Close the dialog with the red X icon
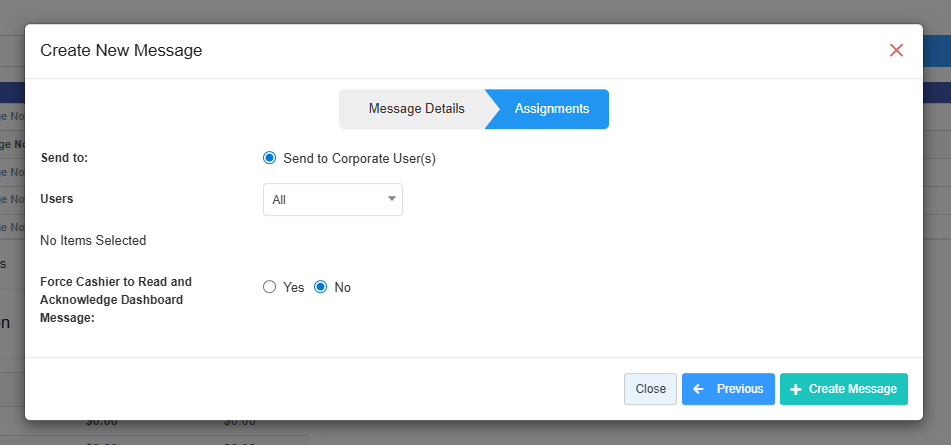 [896, 50]
